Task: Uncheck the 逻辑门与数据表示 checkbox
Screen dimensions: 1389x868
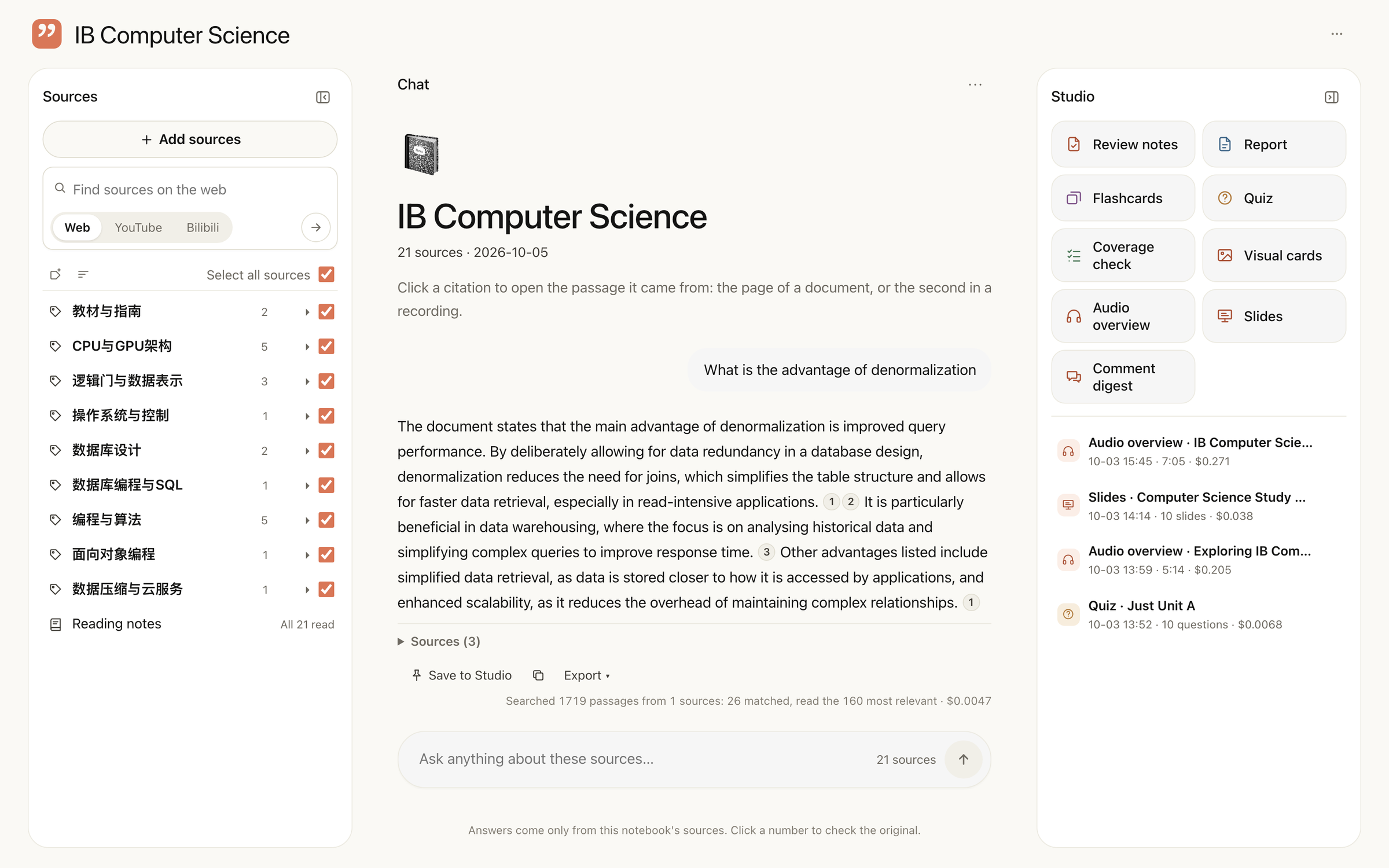Action: pyautogui.click(x=326, y=381)
